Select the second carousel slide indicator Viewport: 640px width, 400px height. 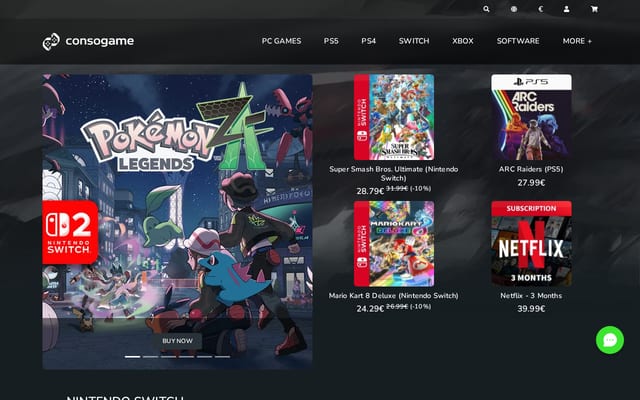click(150, 357)
